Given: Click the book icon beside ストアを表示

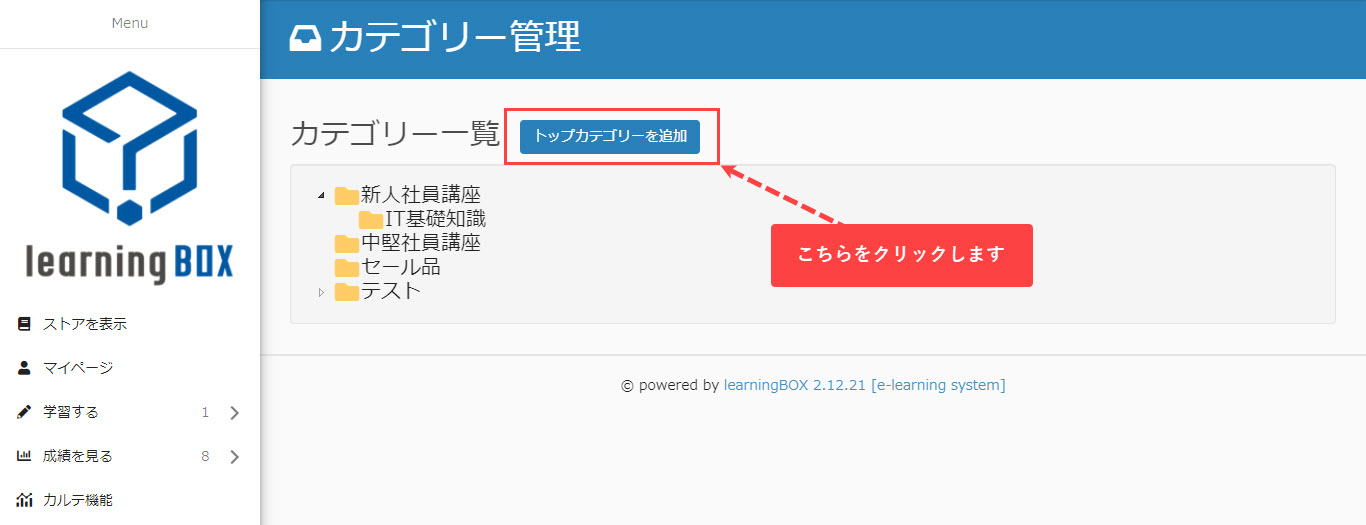Looking at the screenshot, I should tap(25, 324).
